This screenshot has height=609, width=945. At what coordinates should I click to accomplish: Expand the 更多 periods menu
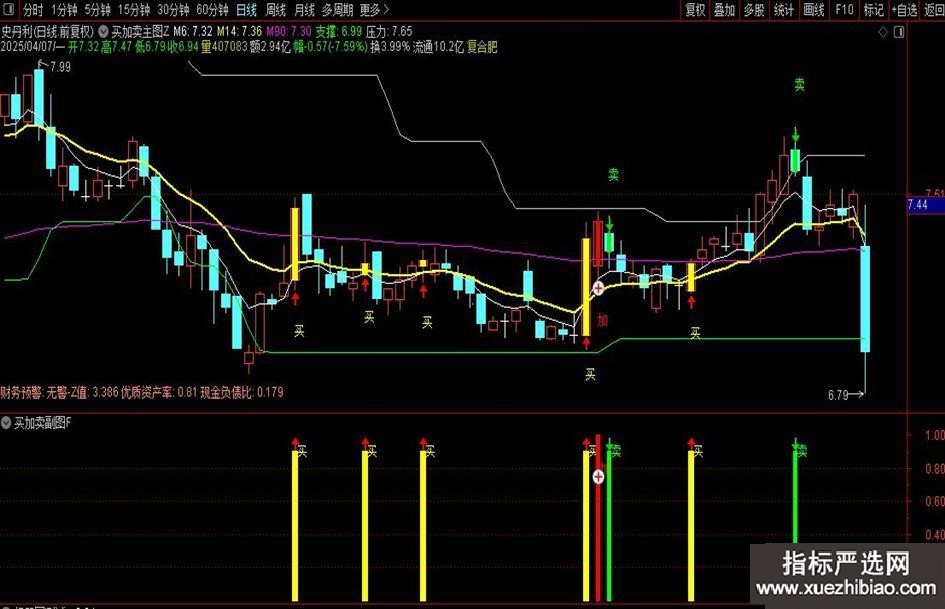point(374,10)
